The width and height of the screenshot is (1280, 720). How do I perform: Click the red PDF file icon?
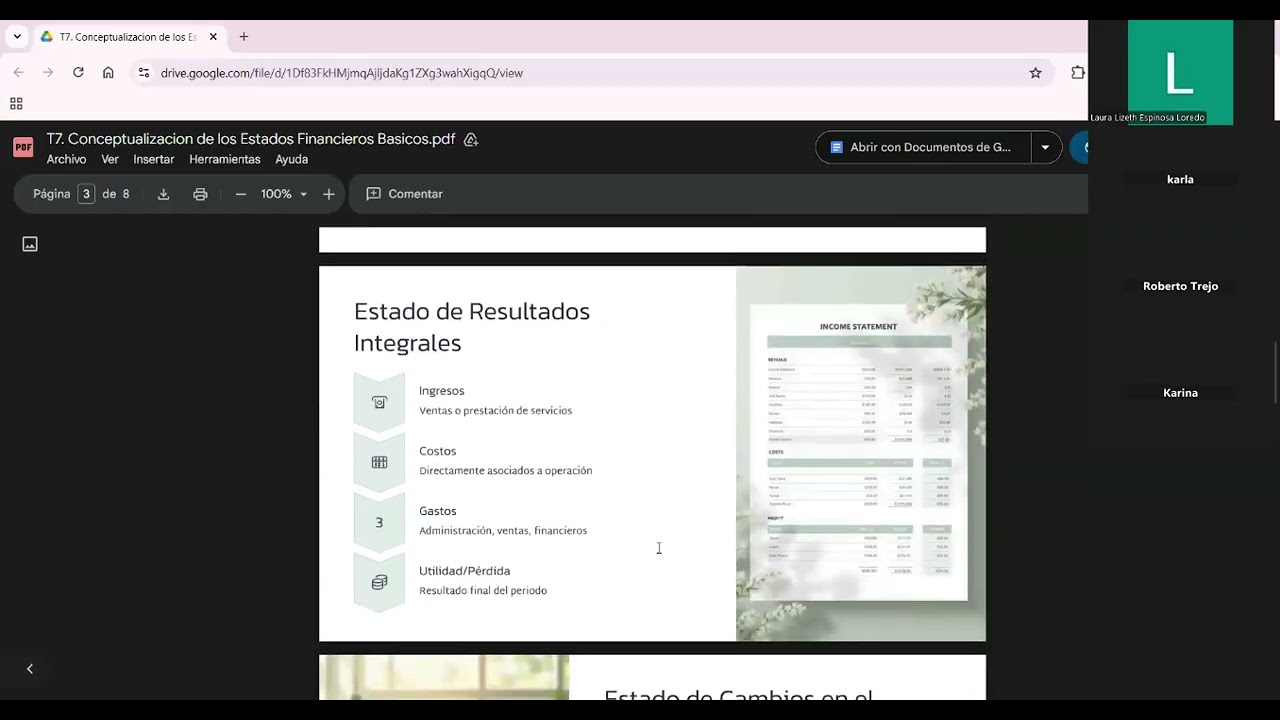click(23, 147)
